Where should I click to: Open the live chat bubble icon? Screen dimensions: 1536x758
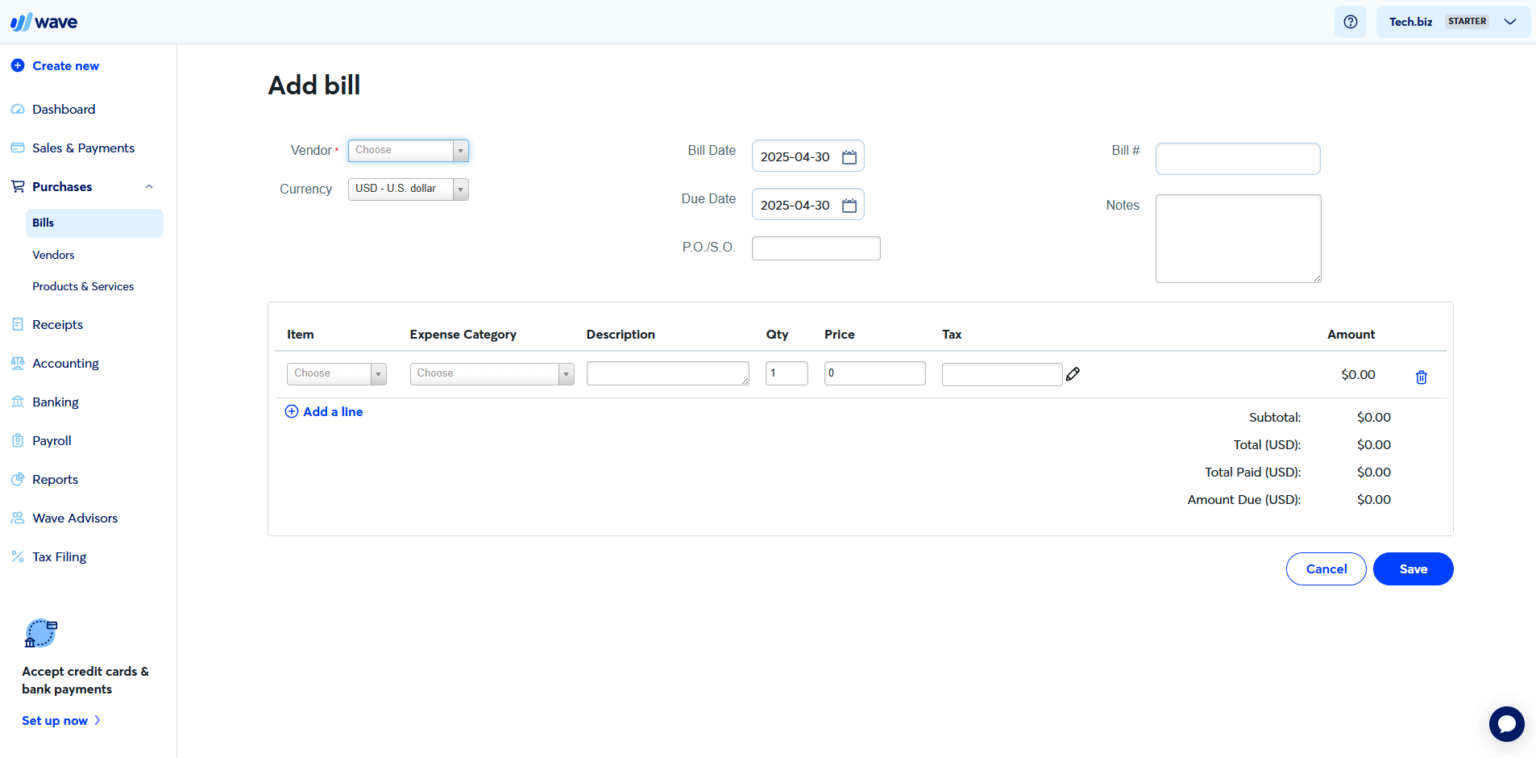point(1506,723)
